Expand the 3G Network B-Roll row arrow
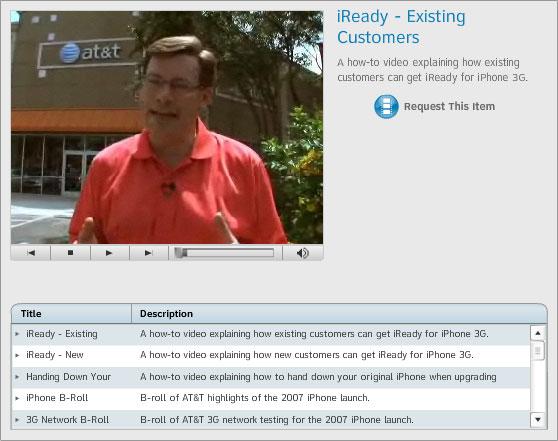The height and width of the screenshot is (441, 558). [17, 420]
